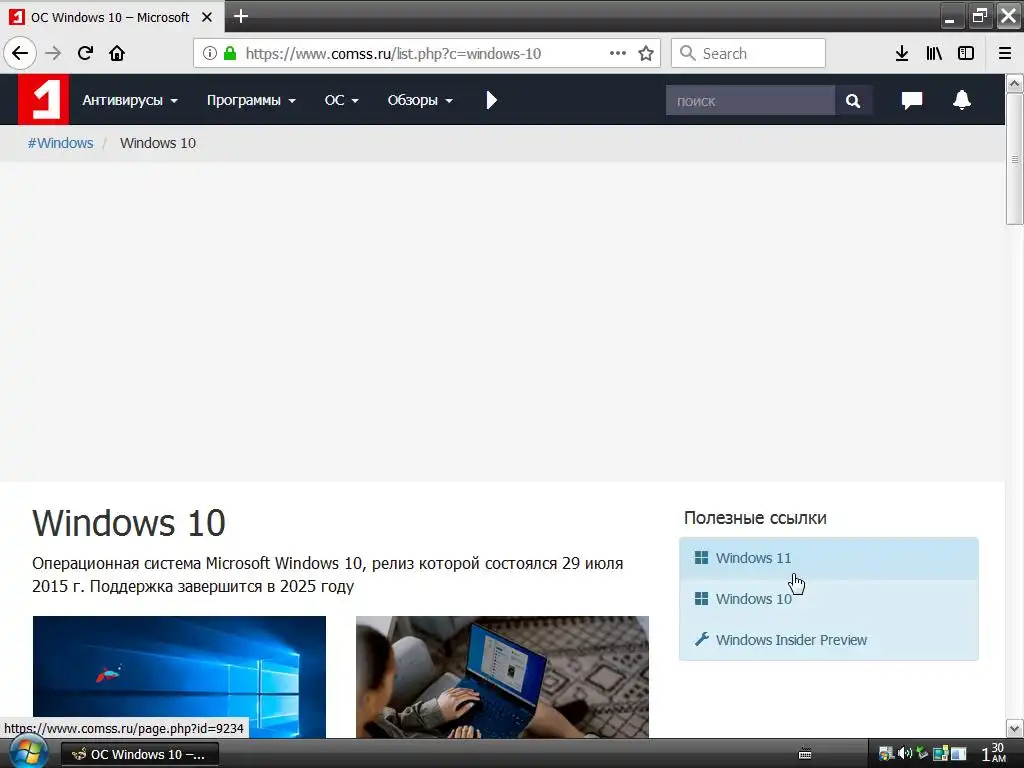Click the site поиск search field
Screen dimensions: 1024x768
pyautogui.click(x=750, y=101)
